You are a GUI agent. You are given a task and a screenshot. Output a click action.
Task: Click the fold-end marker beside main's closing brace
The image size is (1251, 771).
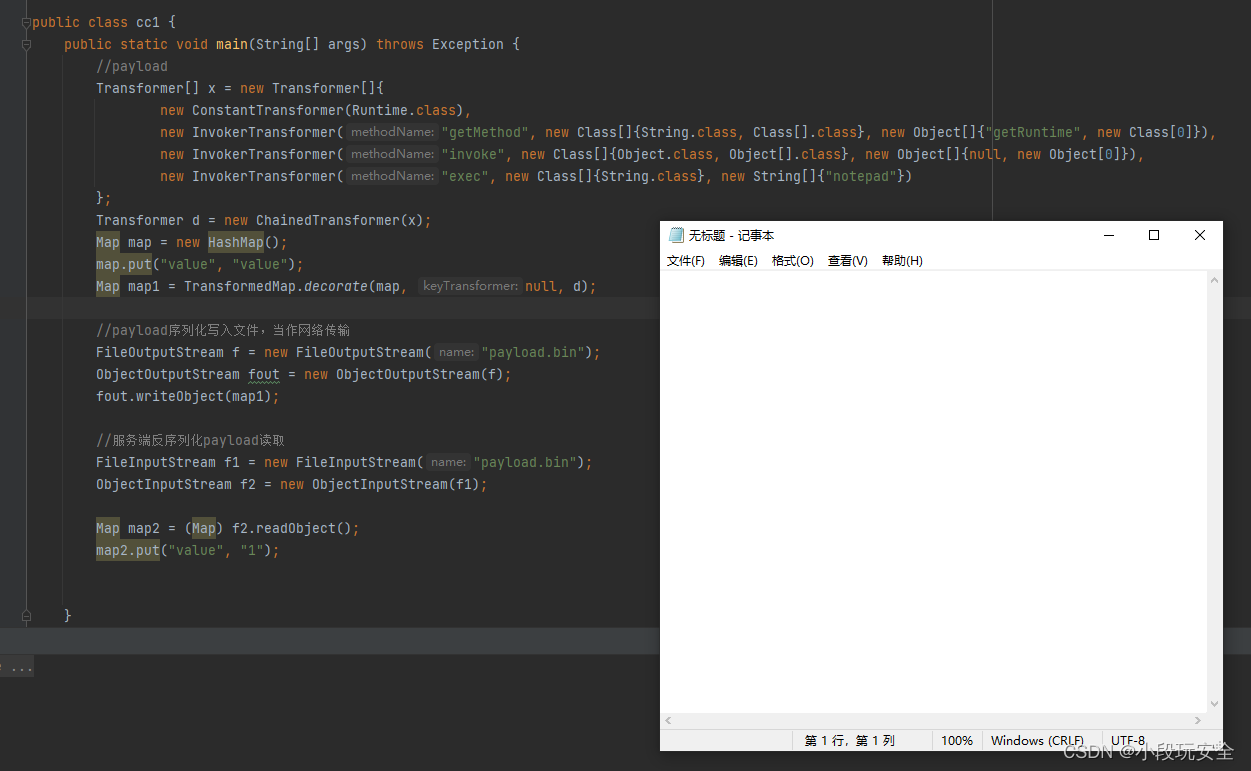pos(26,616)
